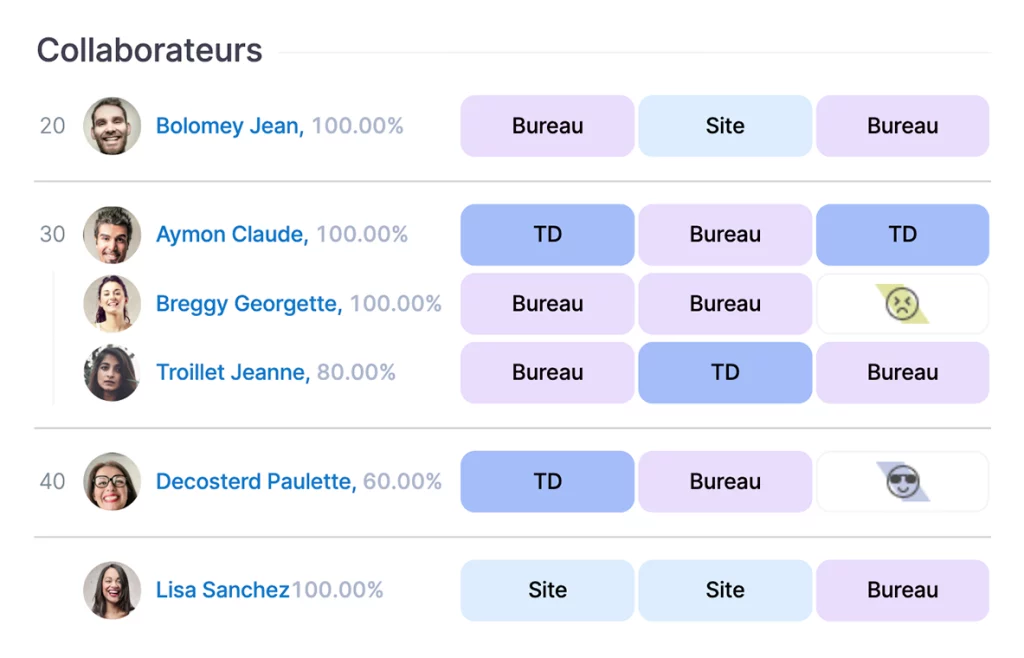The height and width of the screenshot is (658, 1024).
Task: Select Lisa Sanchez's Bureau schedule cell
Action: (902, 590)
